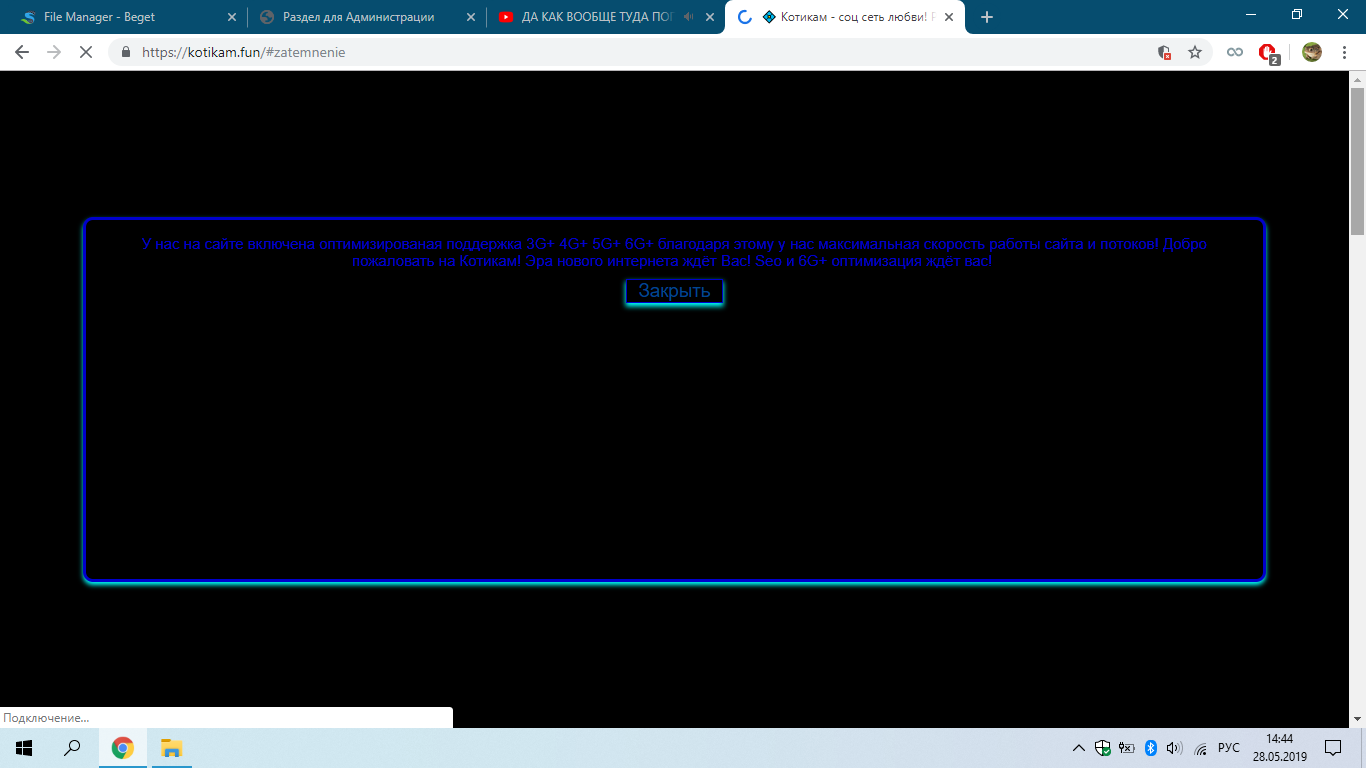1366x768 pixels.
Task: Go back to the previous page
Action: [x=22, y=52]
